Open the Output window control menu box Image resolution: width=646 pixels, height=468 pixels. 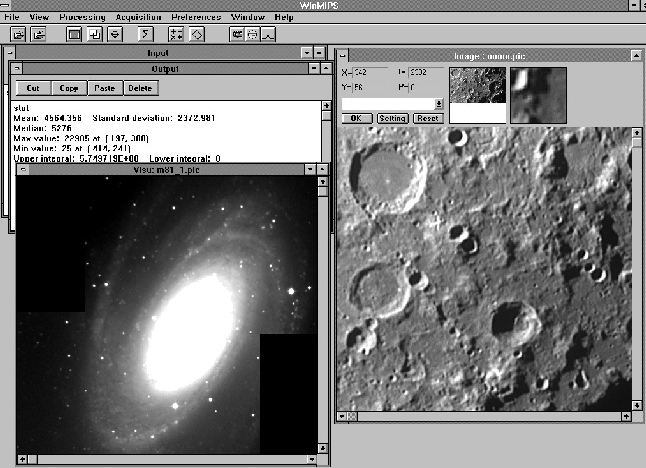tap(17, 68)
